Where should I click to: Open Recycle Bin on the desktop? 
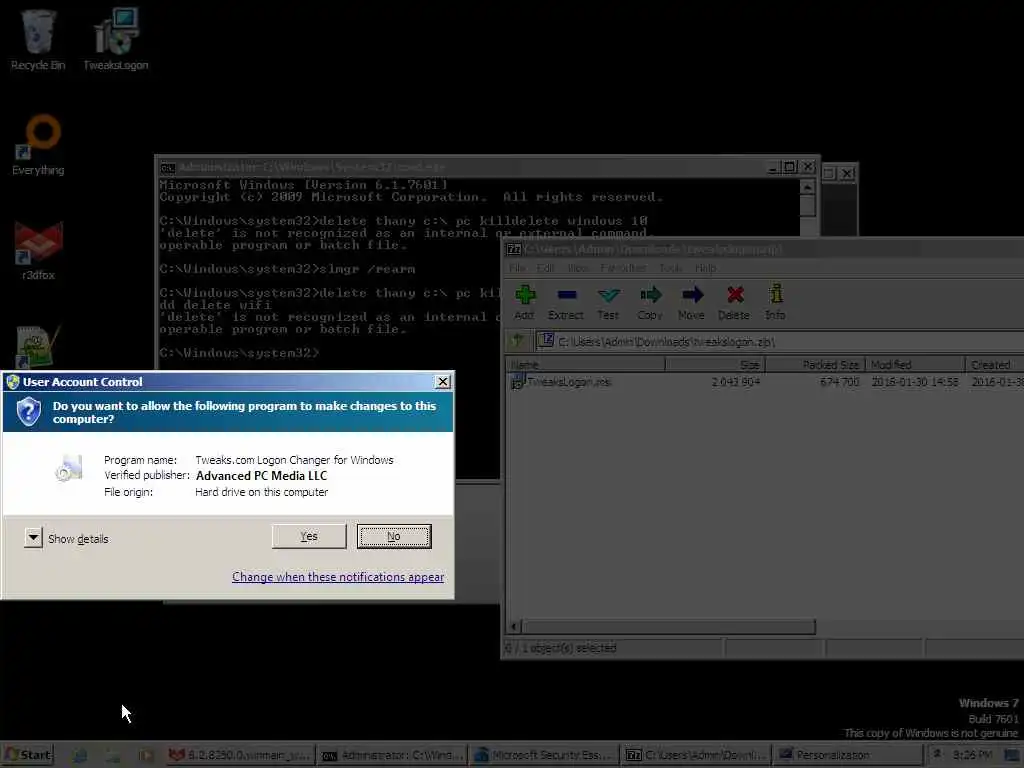[38, 40]
